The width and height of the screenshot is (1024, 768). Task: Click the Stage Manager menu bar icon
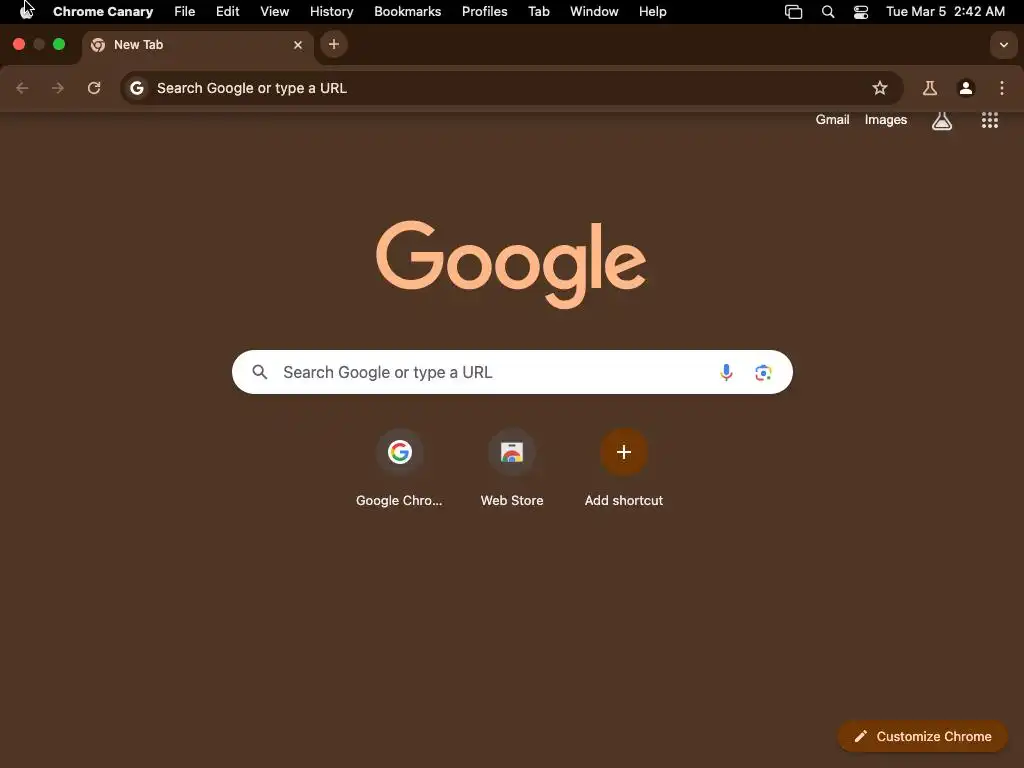793,12
